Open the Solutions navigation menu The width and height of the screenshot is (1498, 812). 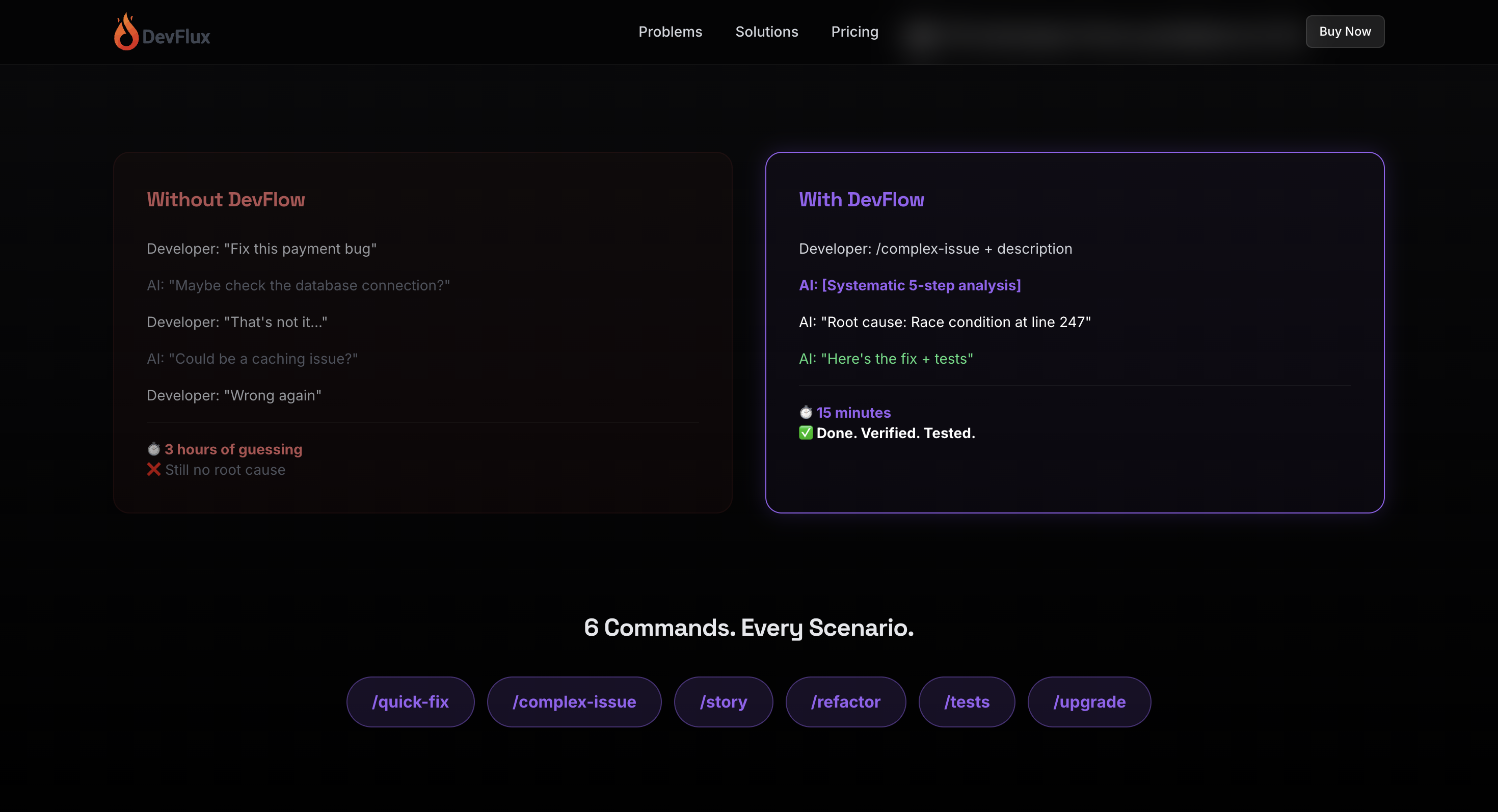click(766, 32)
